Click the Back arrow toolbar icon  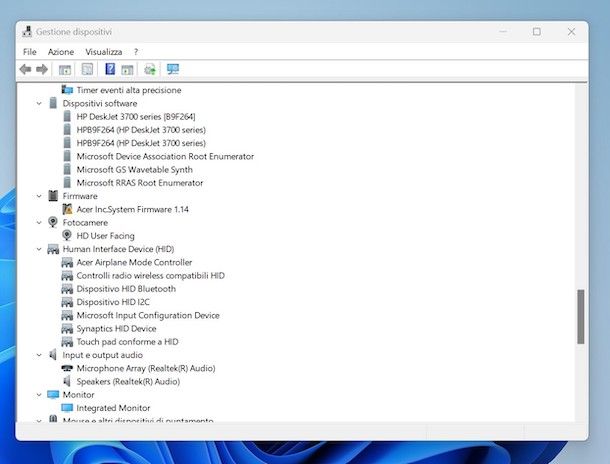point(25,70)
